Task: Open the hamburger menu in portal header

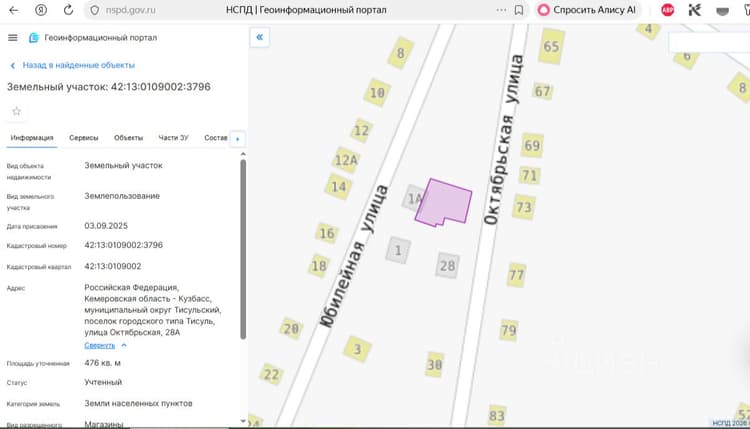Action: (x=12, y=37)
